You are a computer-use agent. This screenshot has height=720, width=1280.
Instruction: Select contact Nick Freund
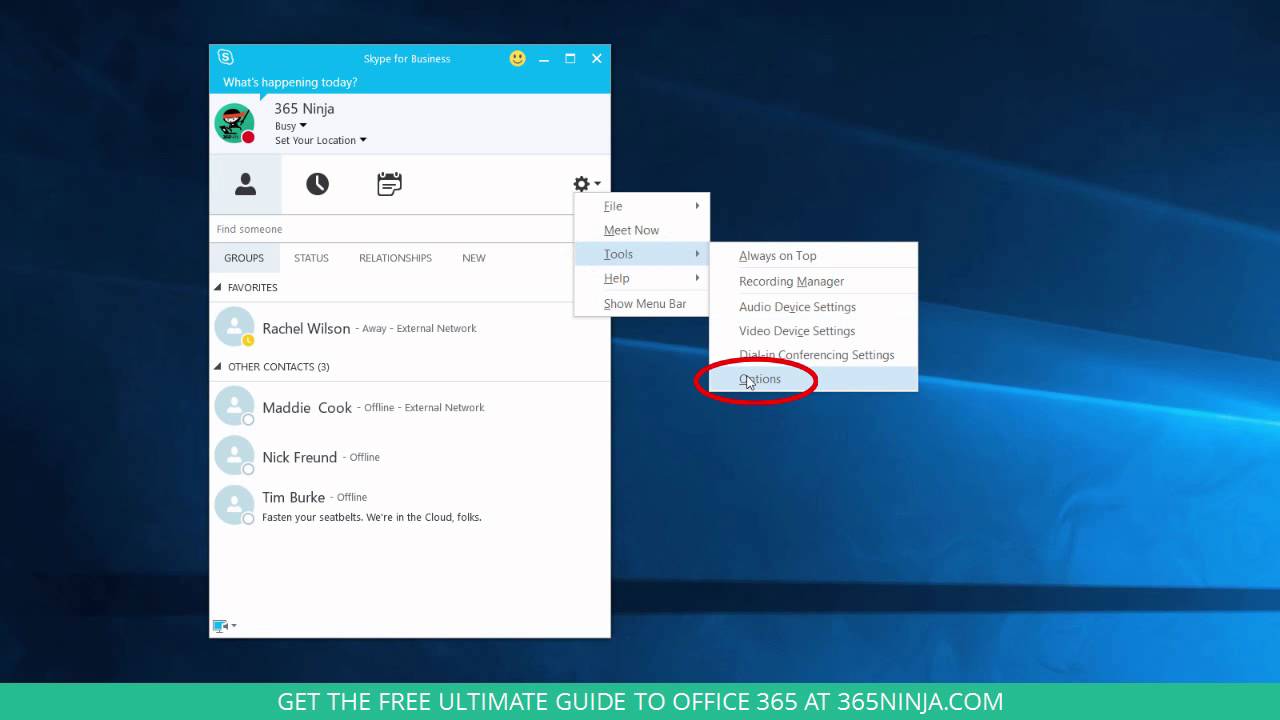(410, 457)
